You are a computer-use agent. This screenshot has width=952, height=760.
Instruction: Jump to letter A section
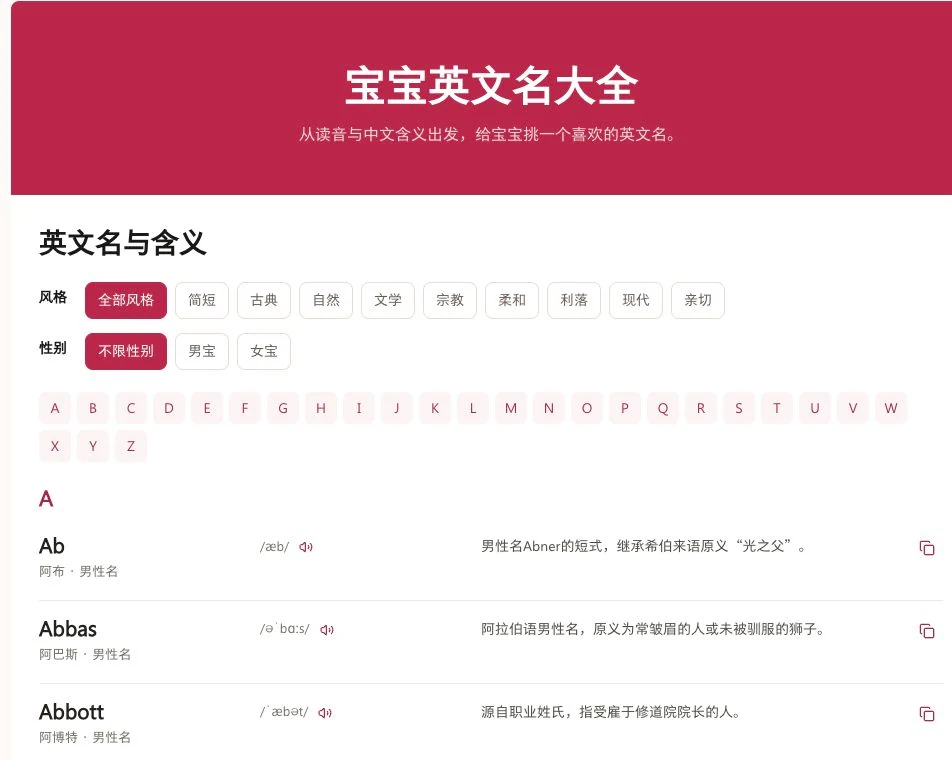click(x=55, y=408)
